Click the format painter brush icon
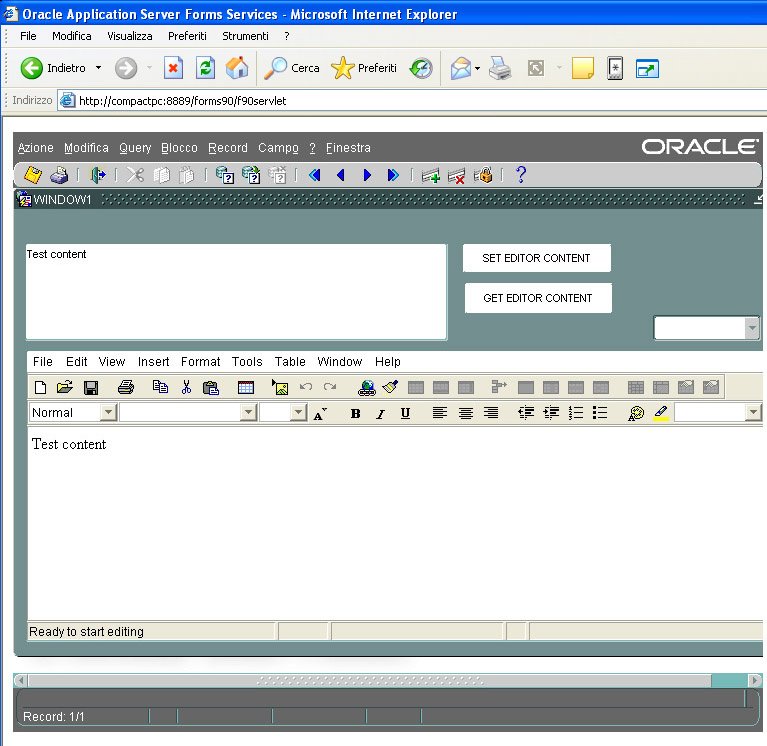 pos(390,387)
